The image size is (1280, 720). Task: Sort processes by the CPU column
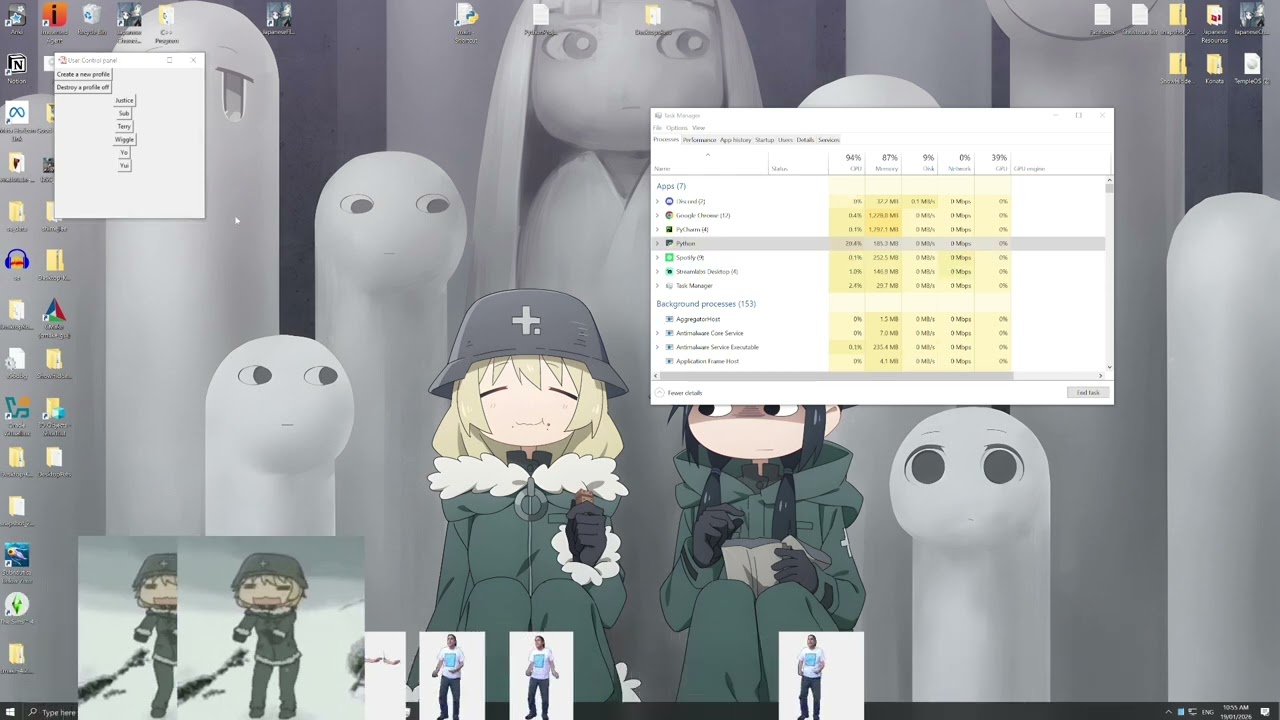(x=848, y=163)
